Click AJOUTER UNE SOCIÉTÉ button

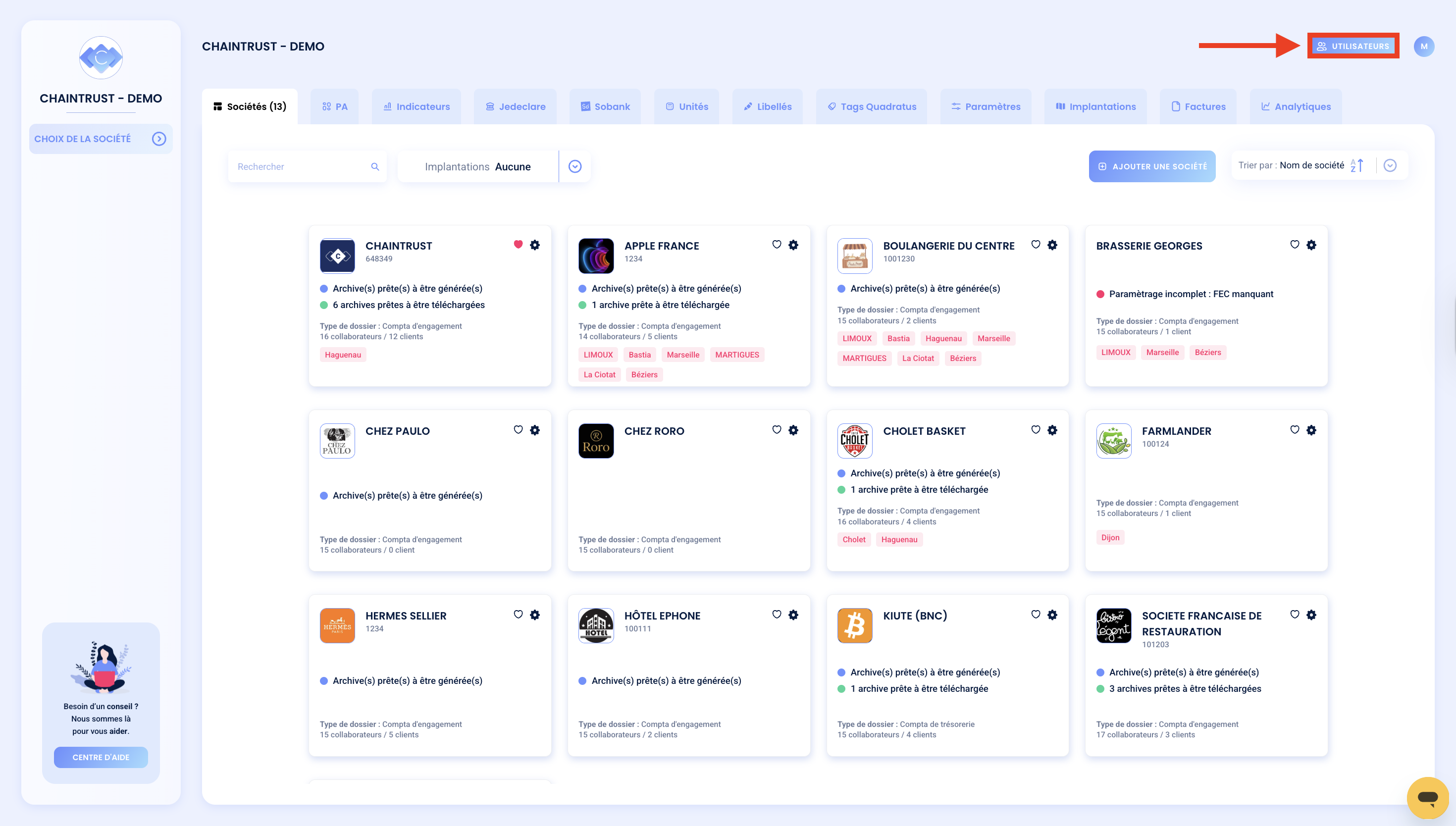click(x=1151, y=166)
